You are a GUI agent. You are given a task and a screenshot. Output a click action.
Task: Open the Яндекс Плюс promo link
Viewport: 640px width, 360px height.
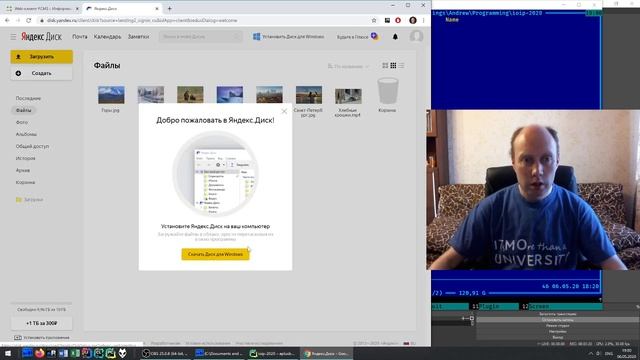pos(358,37)
